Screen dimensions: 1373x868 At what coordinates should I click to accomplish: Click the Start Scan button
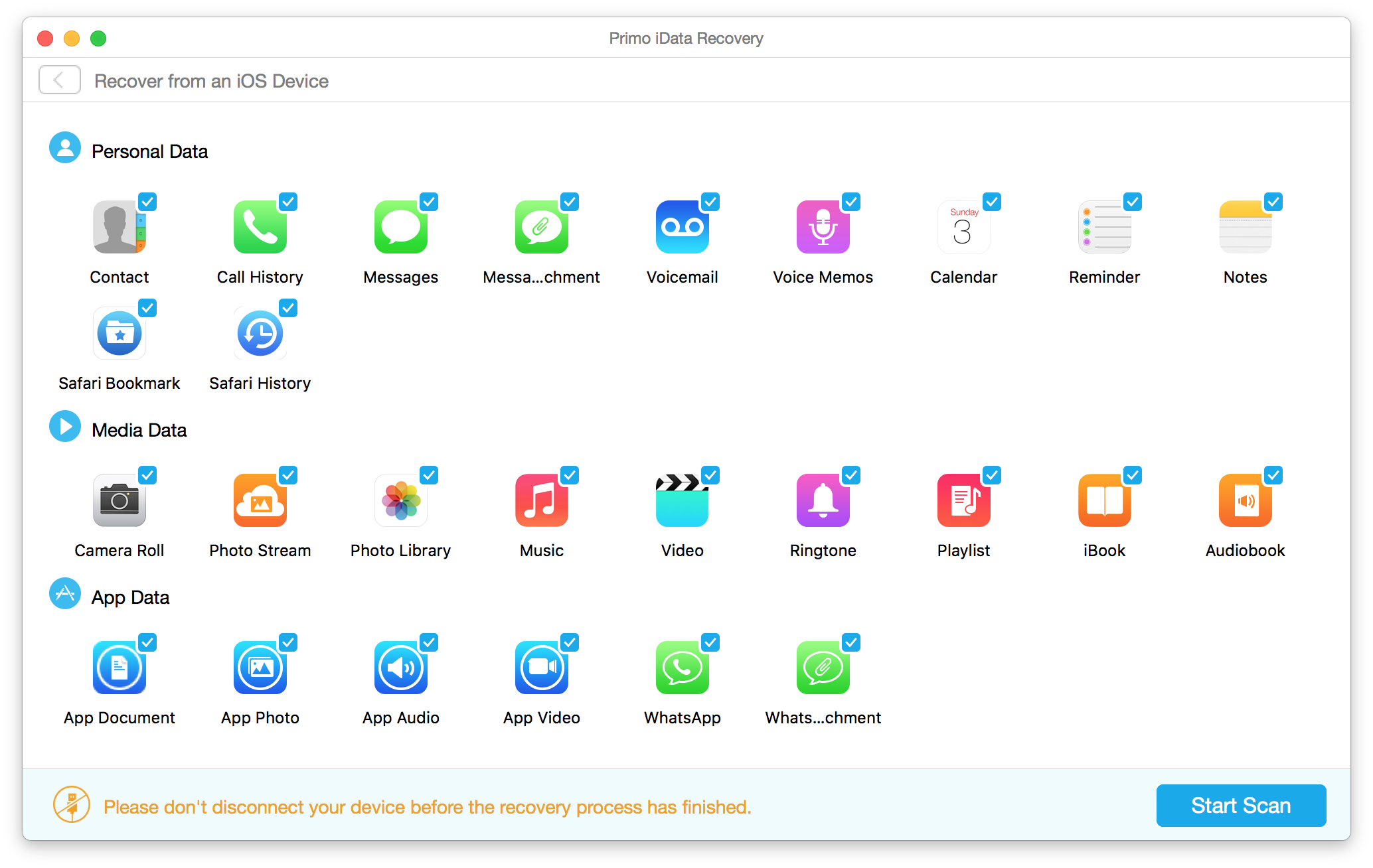(x=1241, y=806)
